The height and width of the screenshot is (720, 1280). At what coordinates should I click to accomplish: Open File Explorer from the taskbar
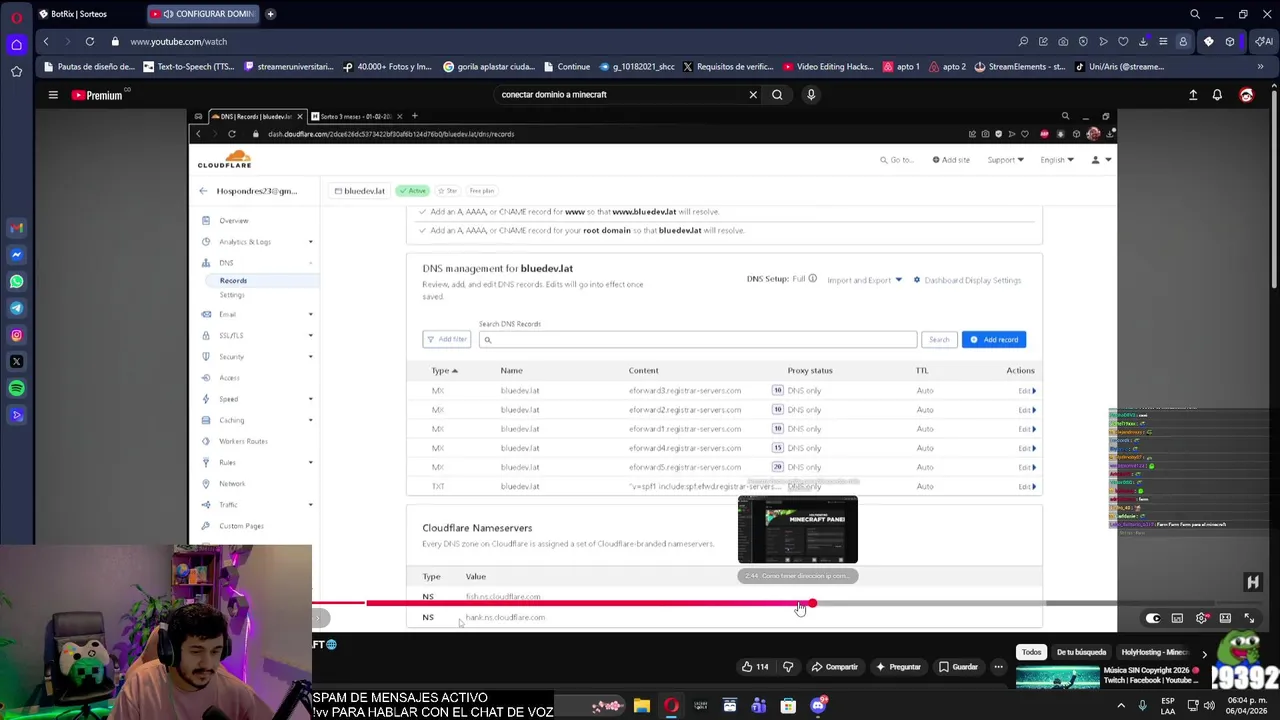641,706
